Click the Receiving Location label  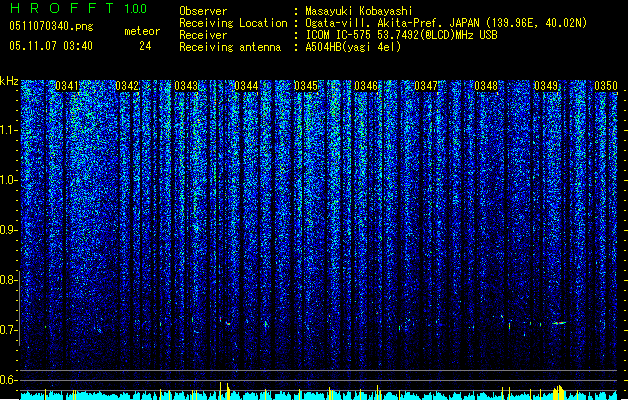click(x=233, y=23)
